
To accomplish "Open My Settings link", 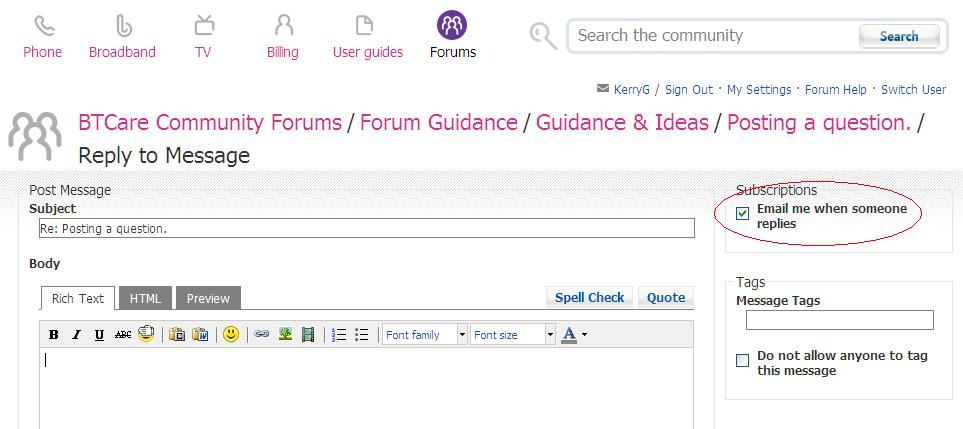I will click(x=759, y=90).
